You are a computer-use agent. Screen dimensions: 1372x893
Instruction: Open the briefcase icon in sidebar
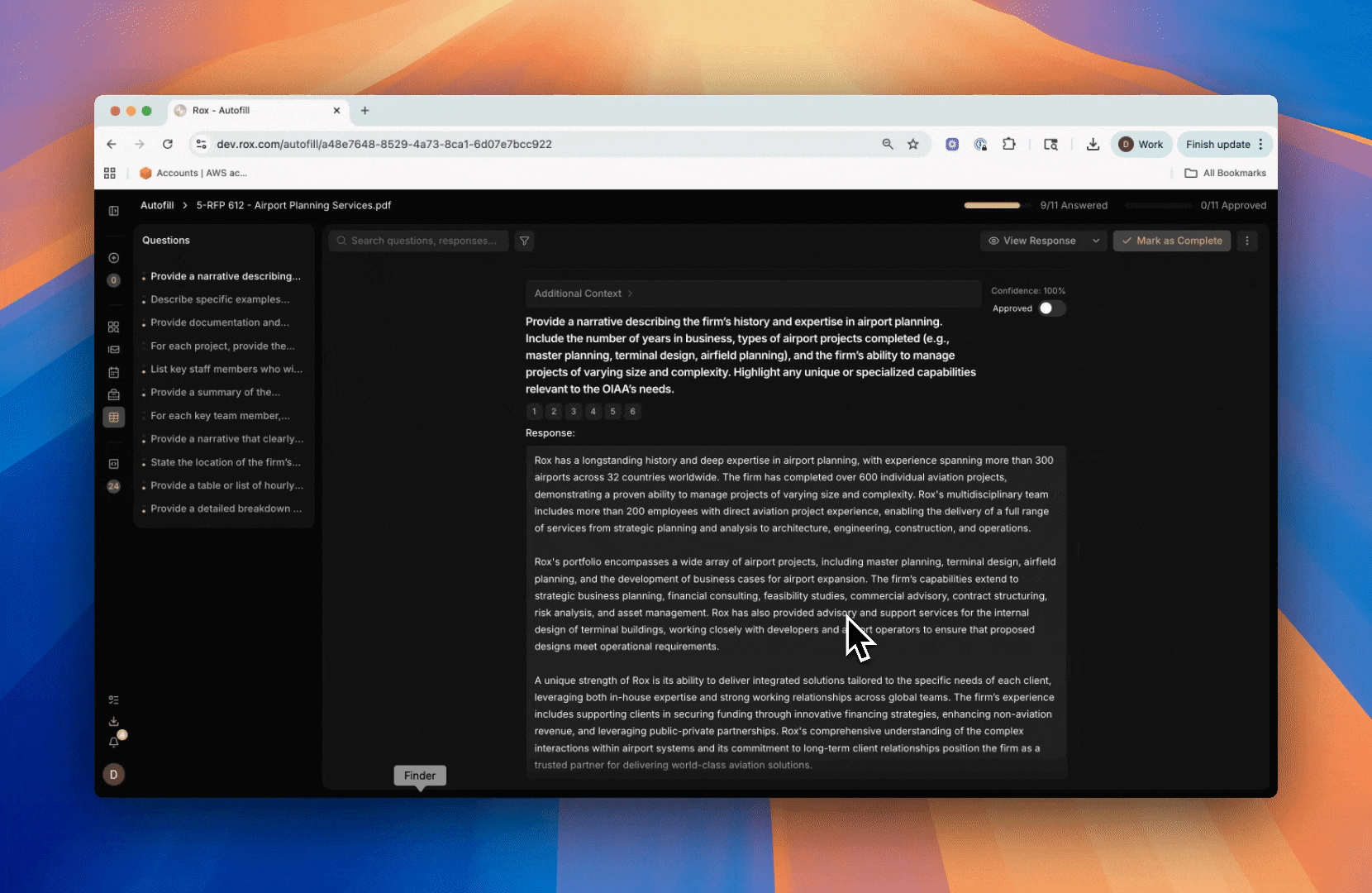click(x=114, y=395)
